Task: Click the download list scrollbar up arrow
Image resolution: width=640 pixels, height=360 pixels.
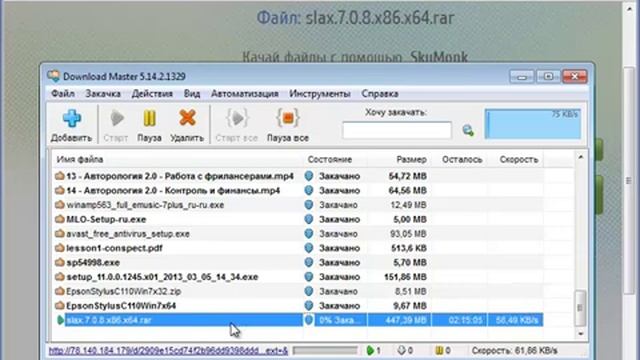Action: [x=580, y=157]
